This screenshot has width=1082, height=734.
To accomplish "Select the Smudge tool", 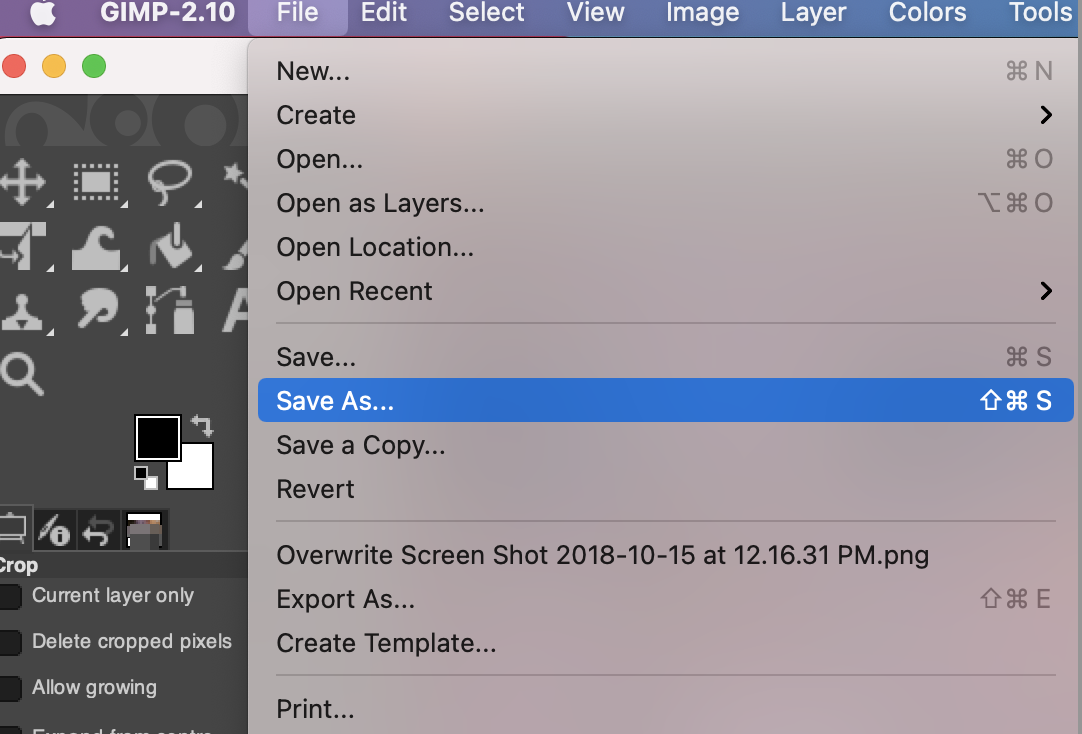I will (97, 310).
